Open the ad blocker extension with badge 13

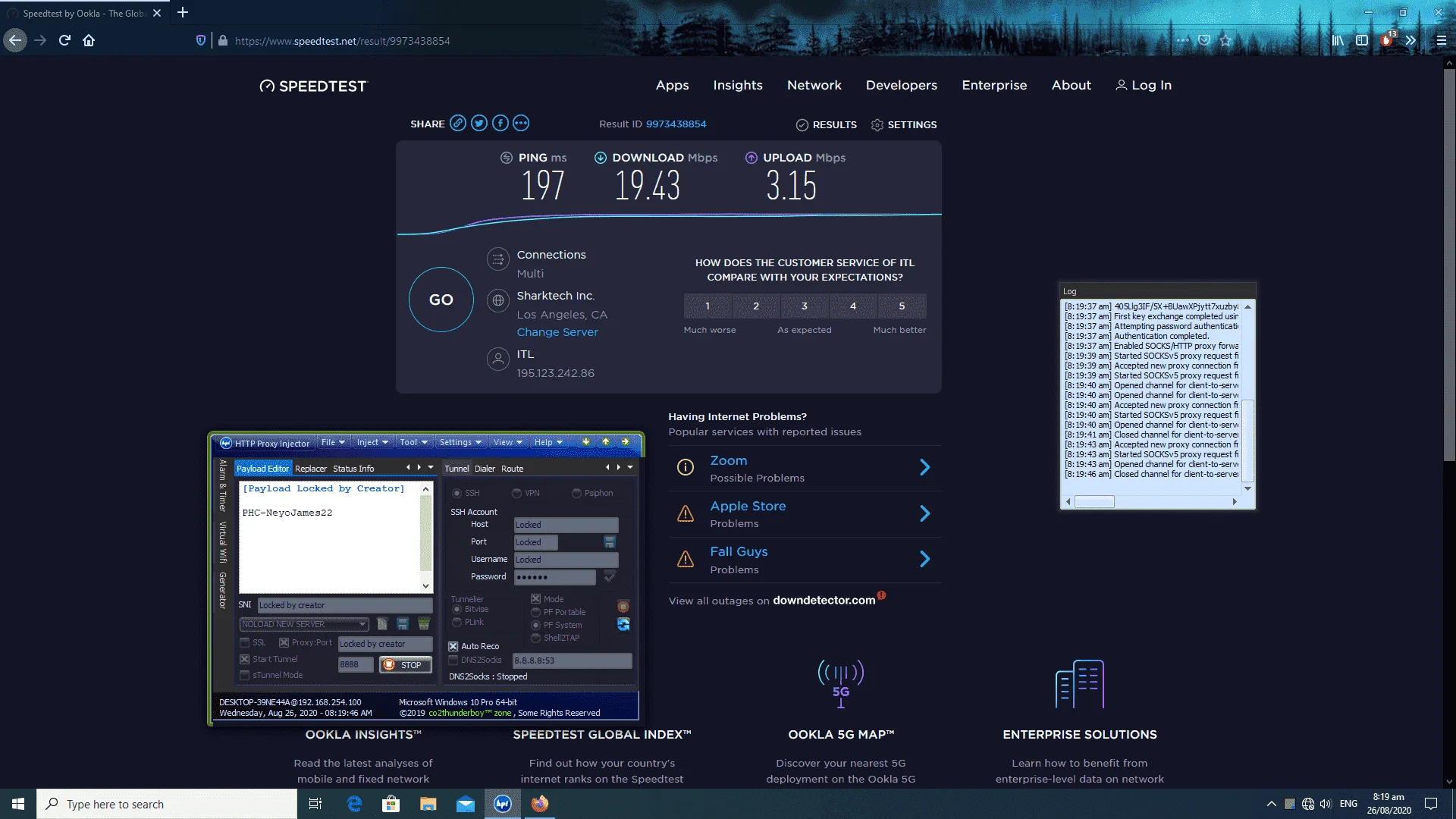tap(1387, 39)
